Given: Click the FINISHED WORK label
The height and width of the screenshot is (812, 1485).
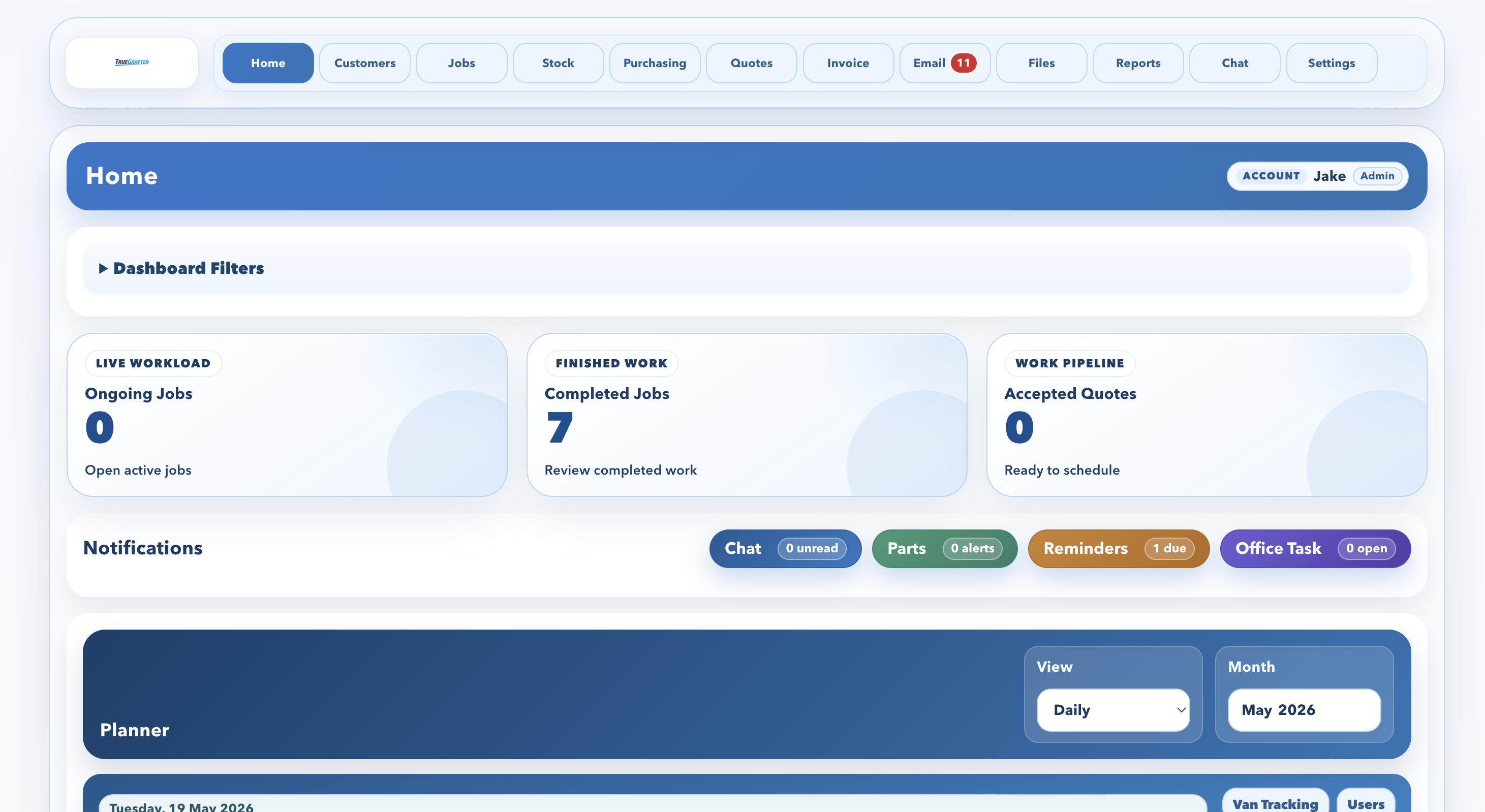Looking at the screenshot, I should pyautogui.click(x=612, y=364).
